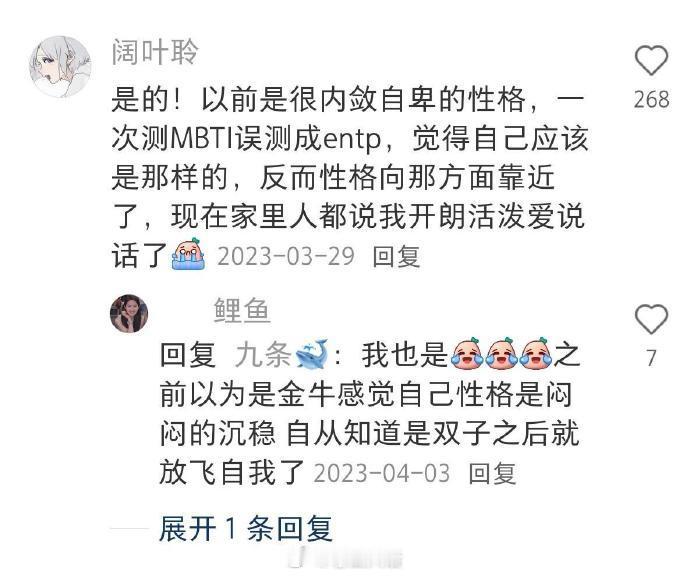Image resolution: width=690 pixels, height=576 pixels.
Task: Like the comment by 阔叶聆 using the heart icon
Action: coord(651,60)
